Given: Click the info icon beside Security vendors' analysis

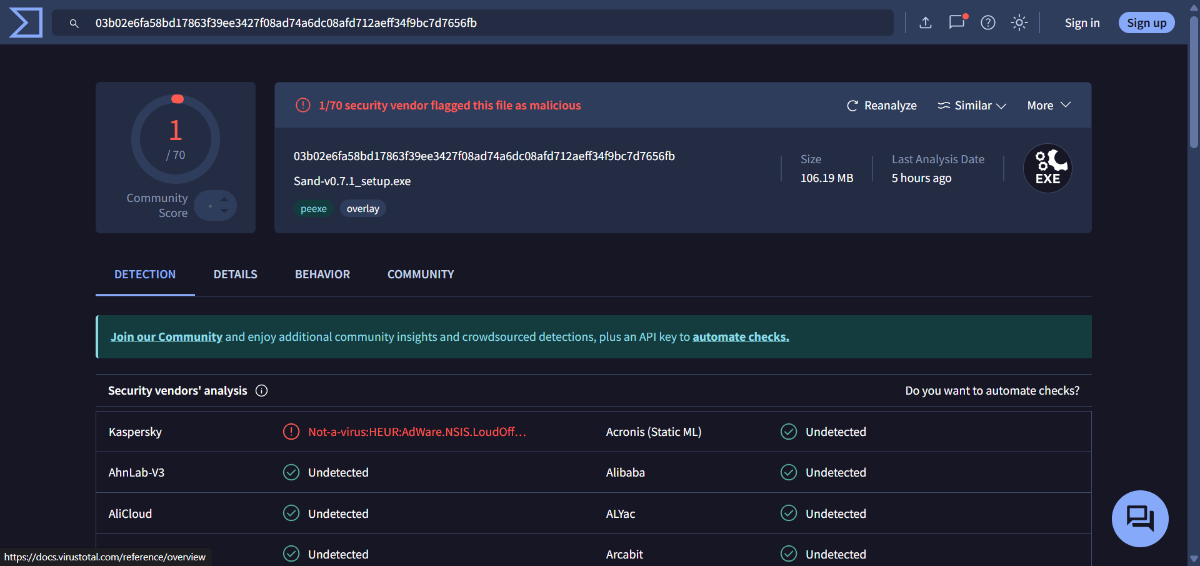Looking at the screenshot, I should point(262,391).
